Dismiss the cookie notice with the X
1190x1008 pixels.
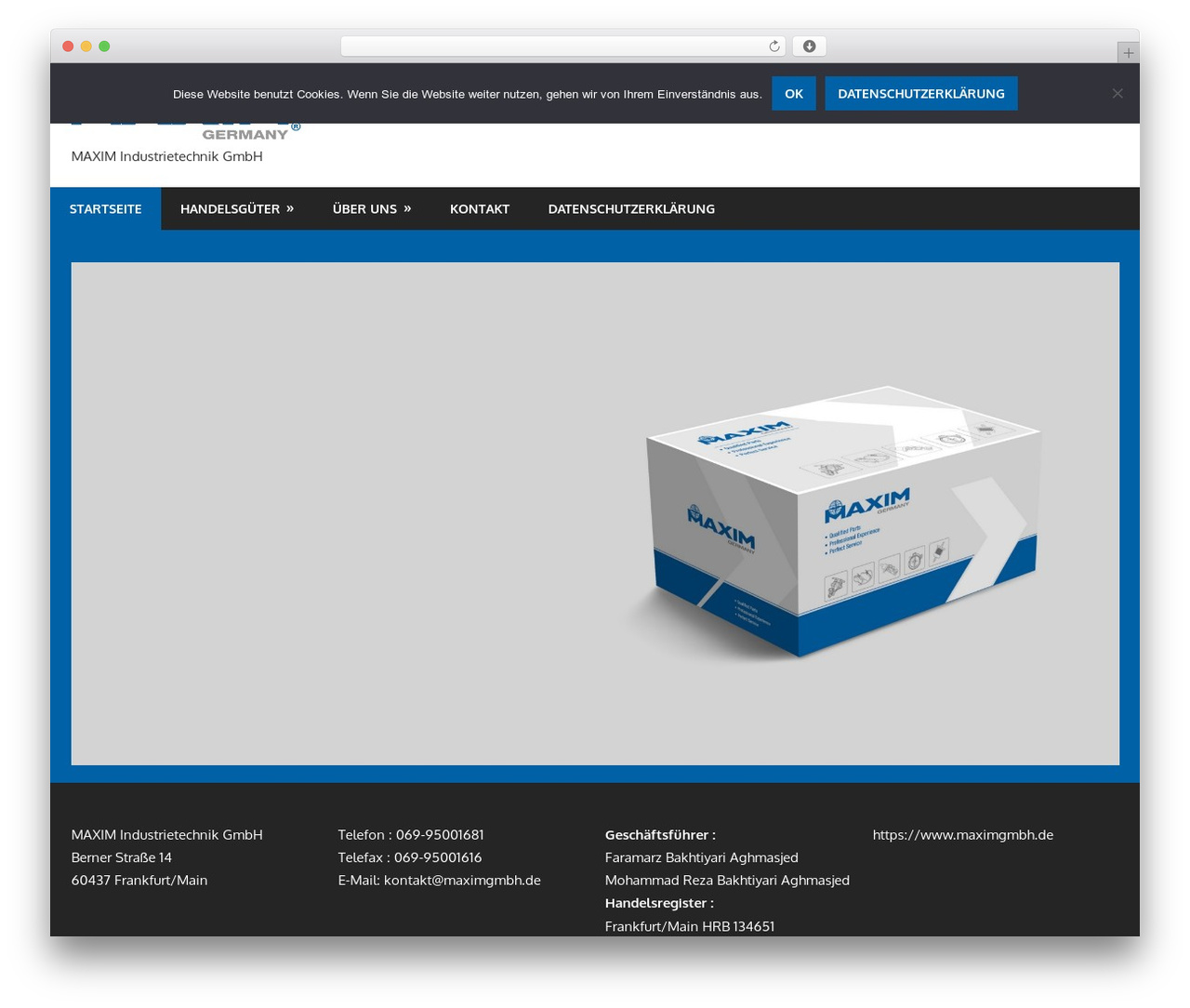point(1117,93)
